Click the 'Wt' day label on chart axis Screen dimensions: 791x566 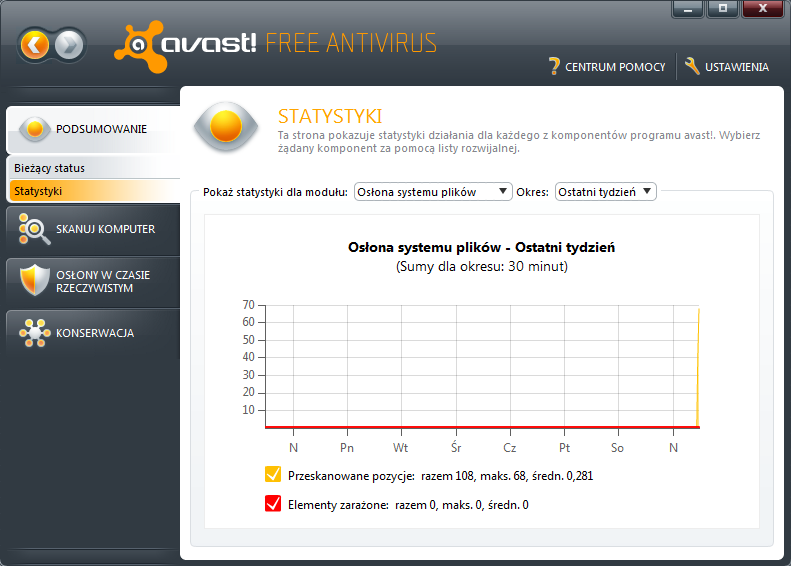(401, 448)
